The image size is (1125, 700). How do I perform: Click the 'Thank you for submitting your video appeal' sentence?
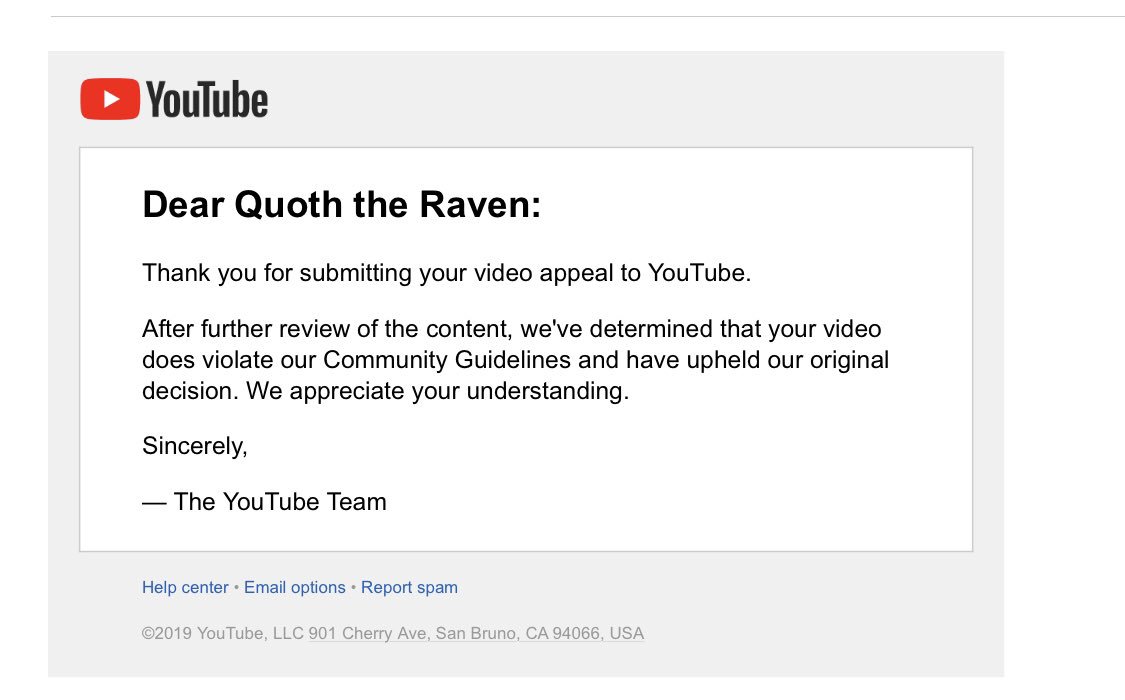tap(446, 273)
